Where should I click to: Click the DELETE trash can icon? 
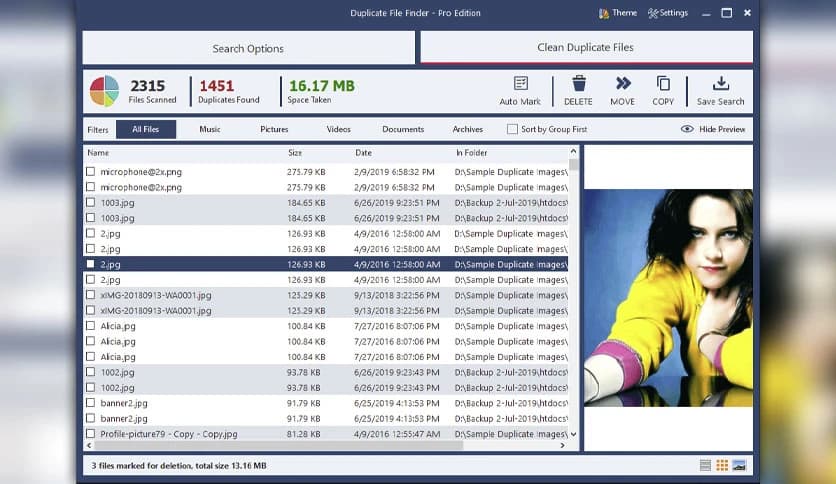click(x=579, y=84)
